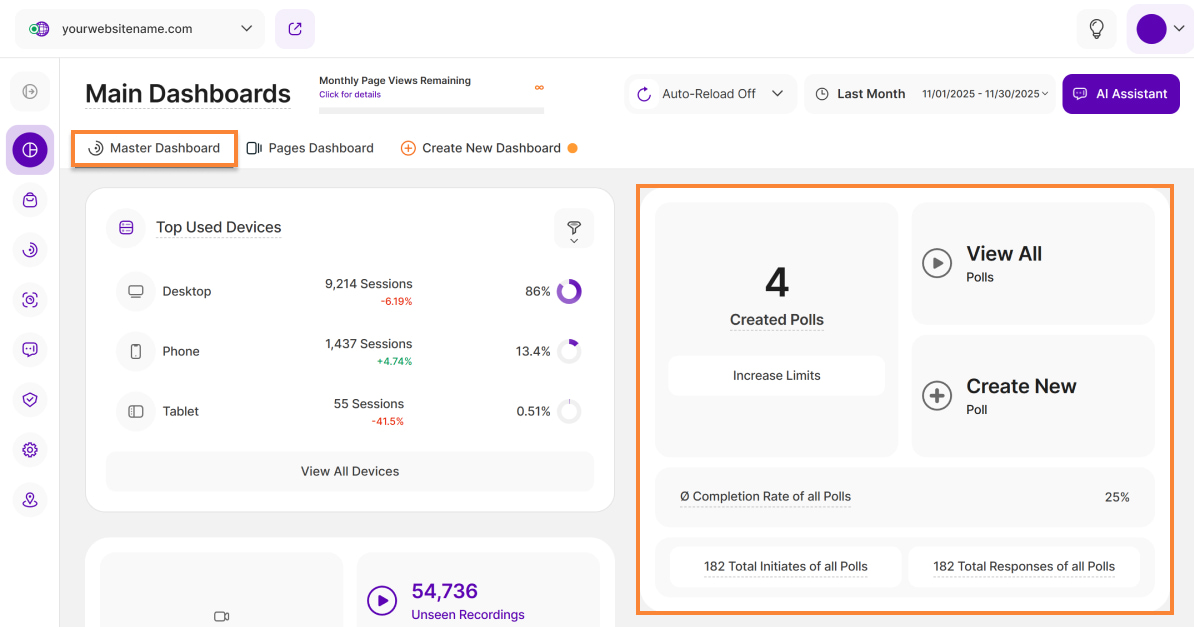Click the AI Assistant button
This screenshot has height=627, width=1194.
(1120, 94)
